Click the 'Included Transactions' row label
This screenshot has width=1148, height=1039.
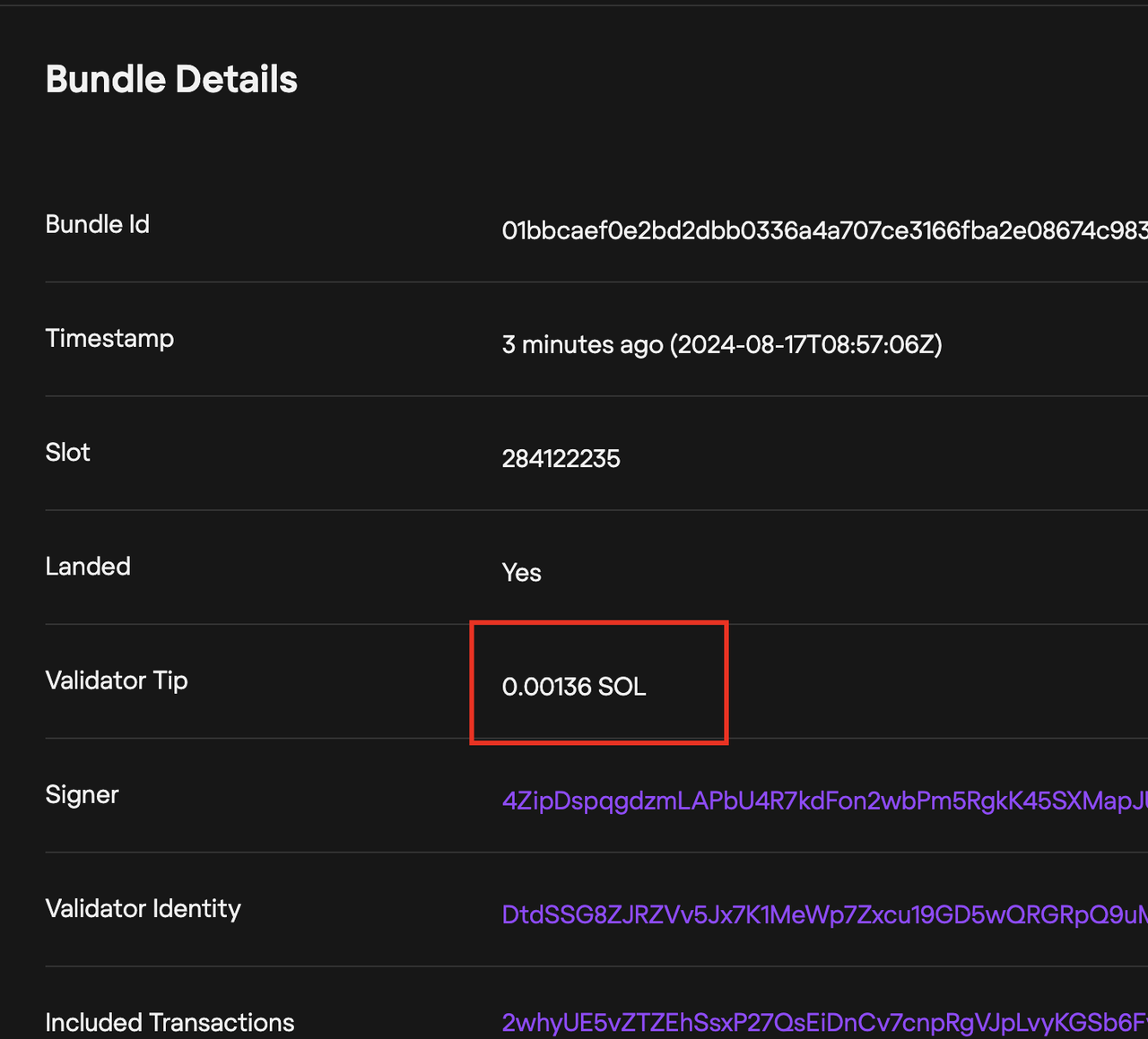click(x=170, y=1022)
